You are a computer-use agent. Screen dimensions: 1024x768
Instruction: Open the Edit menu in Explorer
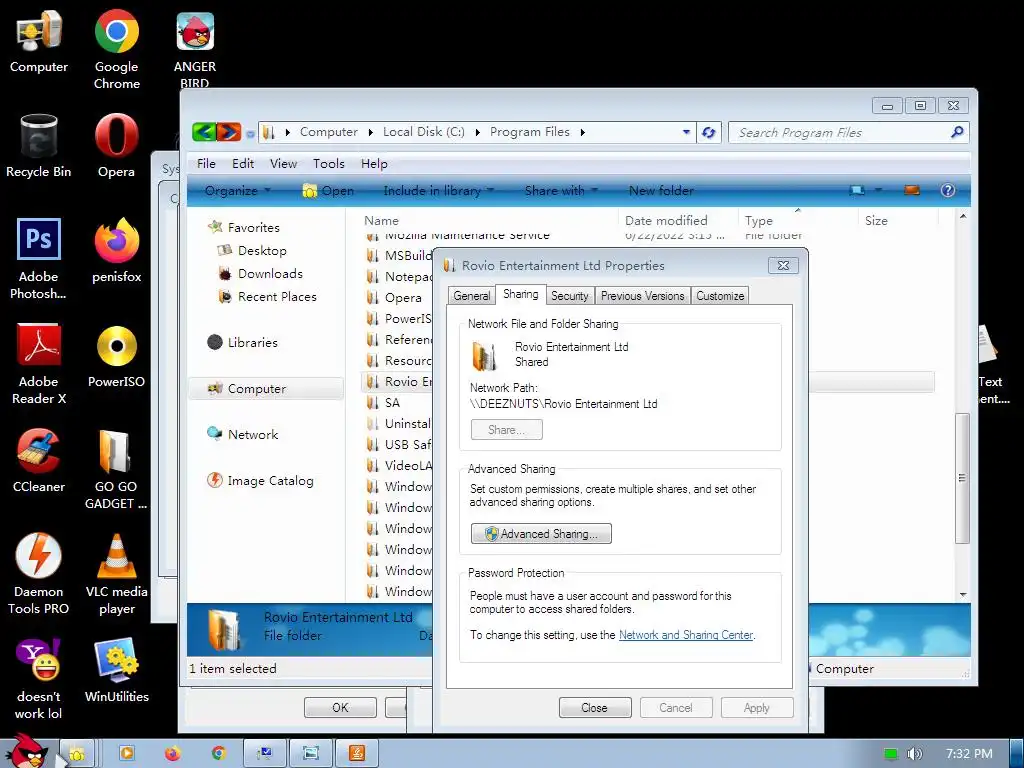243,163
